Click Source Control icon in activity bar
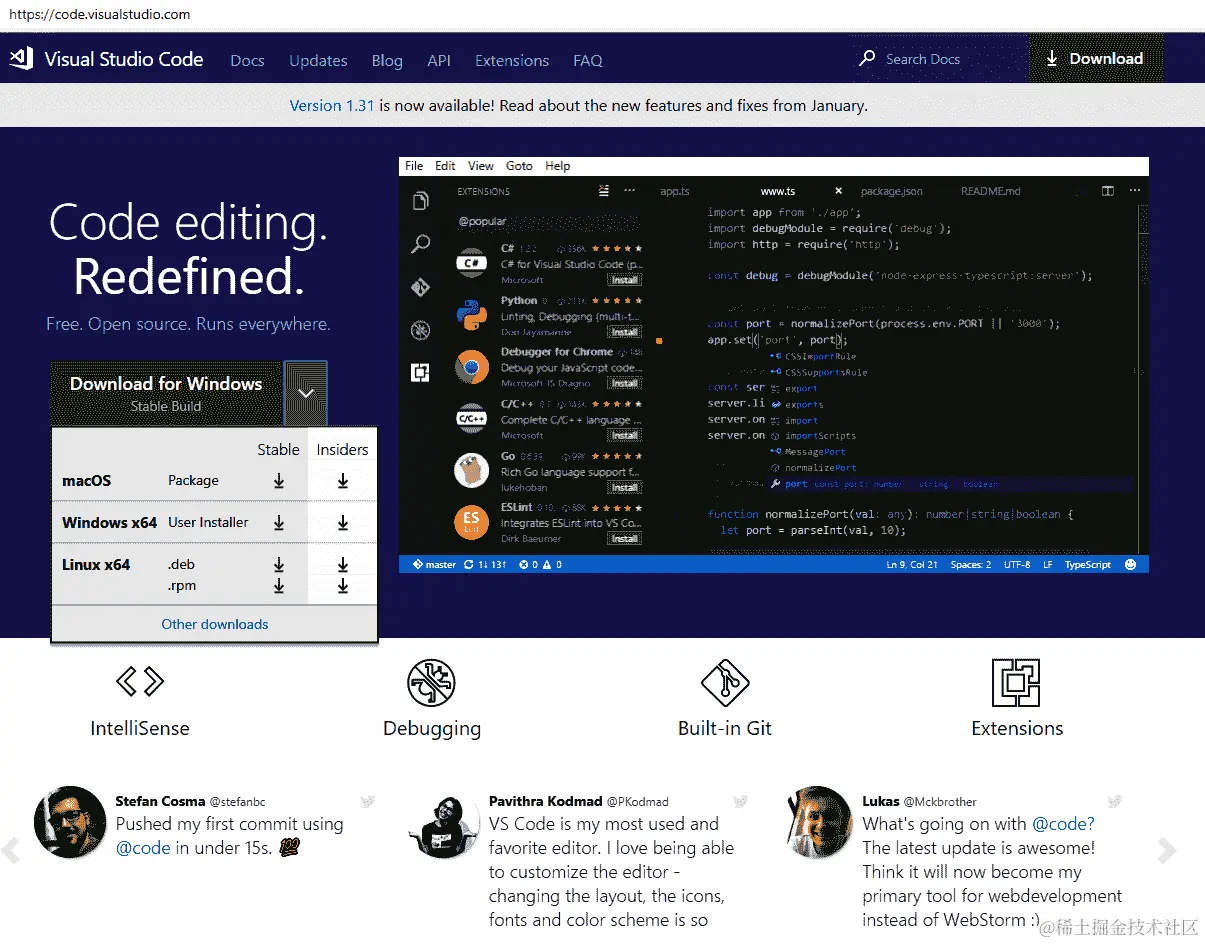Image resolution: width=1205 pixels, height=944 pixels. click(421, 287)
